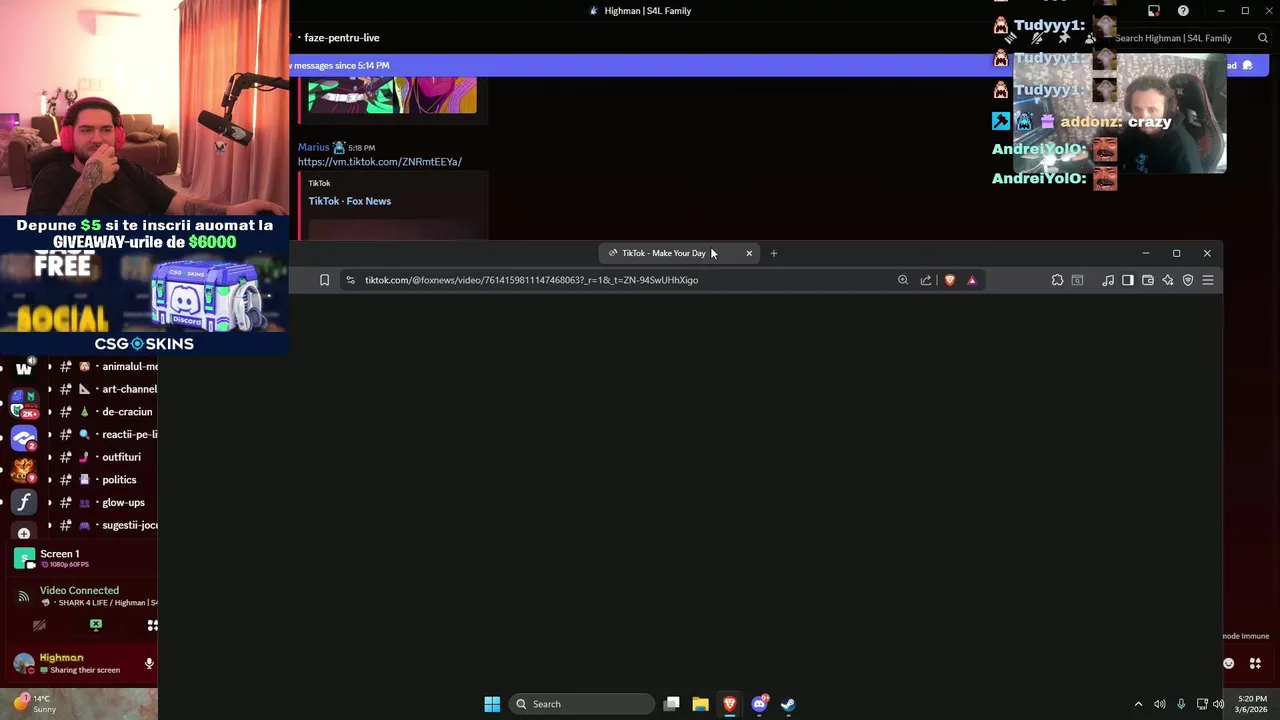1280x720 pixels.
Task: Click the site settings icon beside the URL
Action: click(350, 280)
